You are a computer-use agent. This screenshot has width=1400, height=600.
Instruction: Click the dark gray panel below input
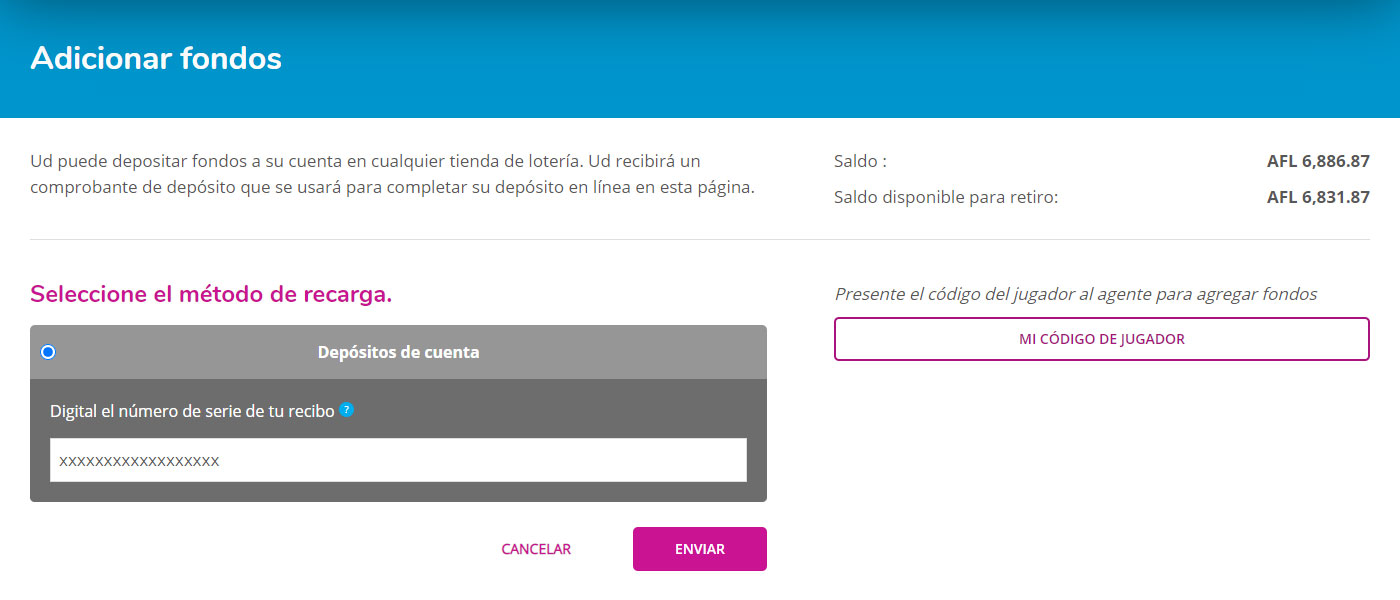[398, 491]
